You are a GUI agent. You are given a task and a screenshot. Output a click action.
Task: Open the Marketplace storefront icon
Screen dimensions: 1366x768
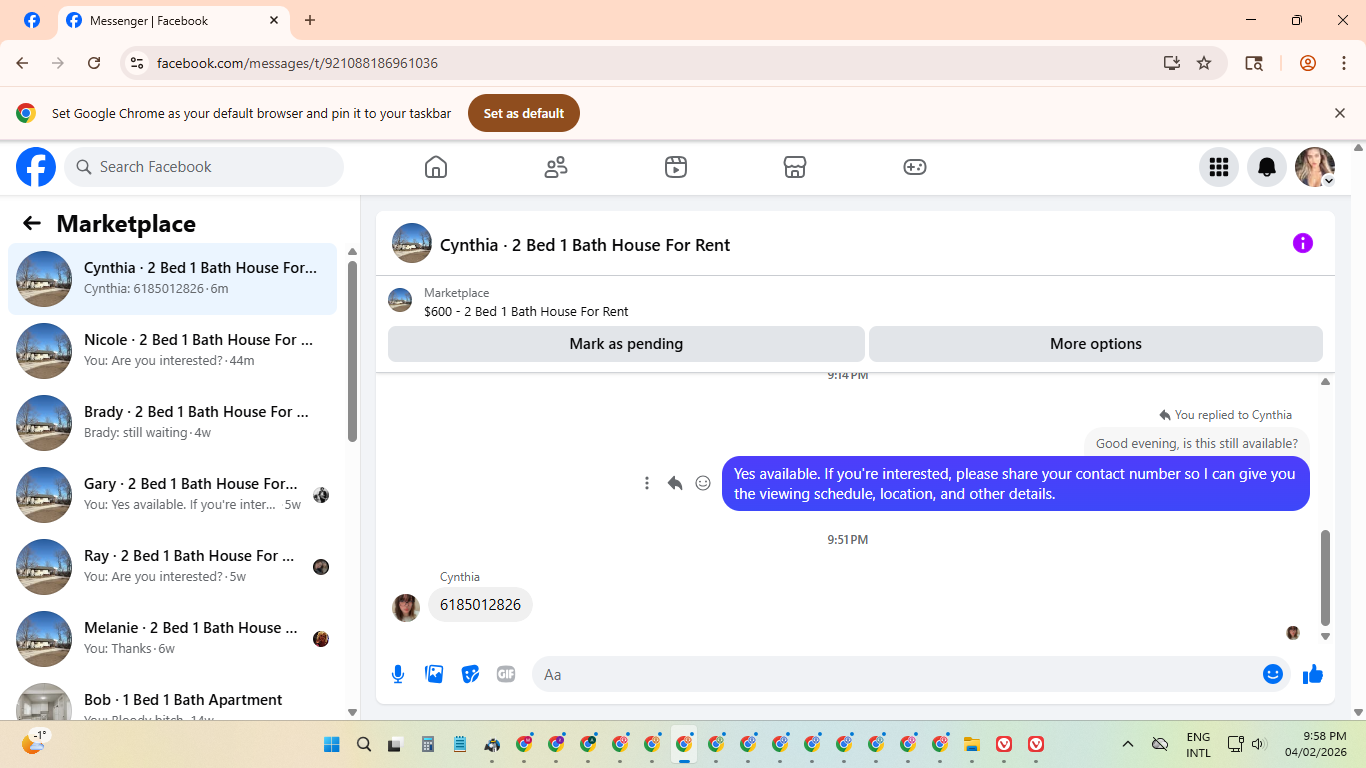click(795, 167)
